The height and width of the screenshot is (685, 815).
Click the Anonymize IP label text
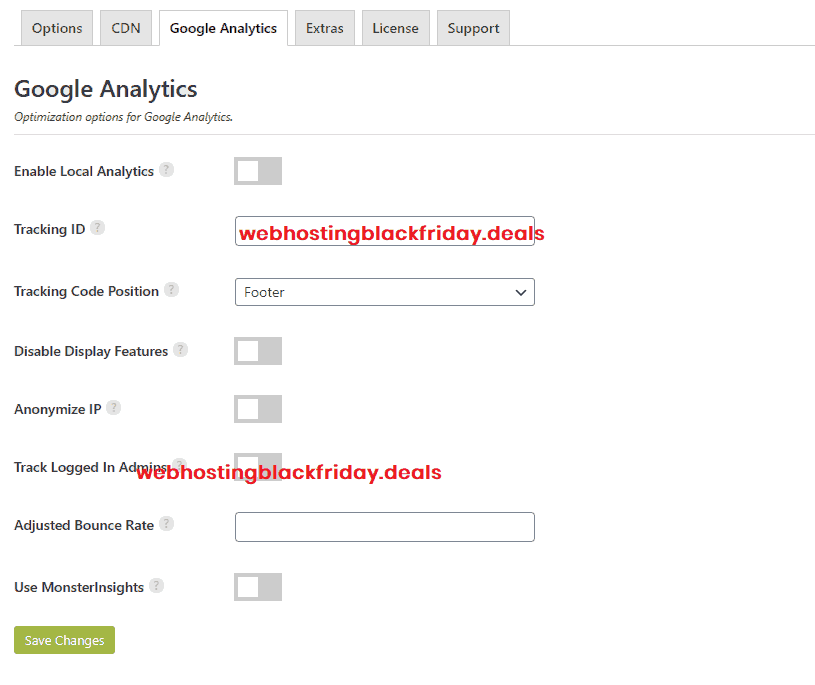[58, 410]
